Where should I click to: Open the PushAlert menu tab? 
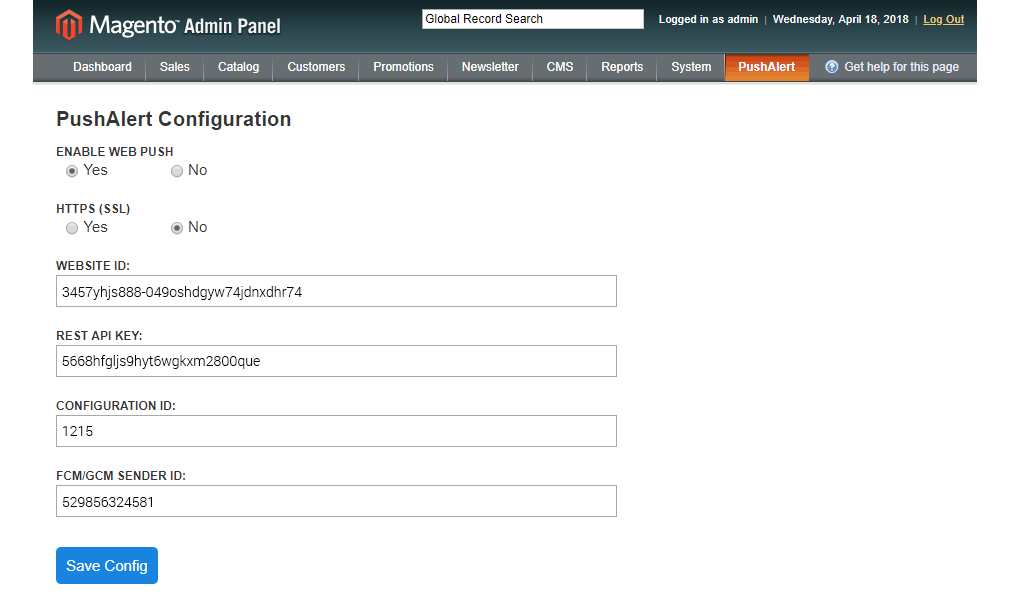click(x=767, y=67)
